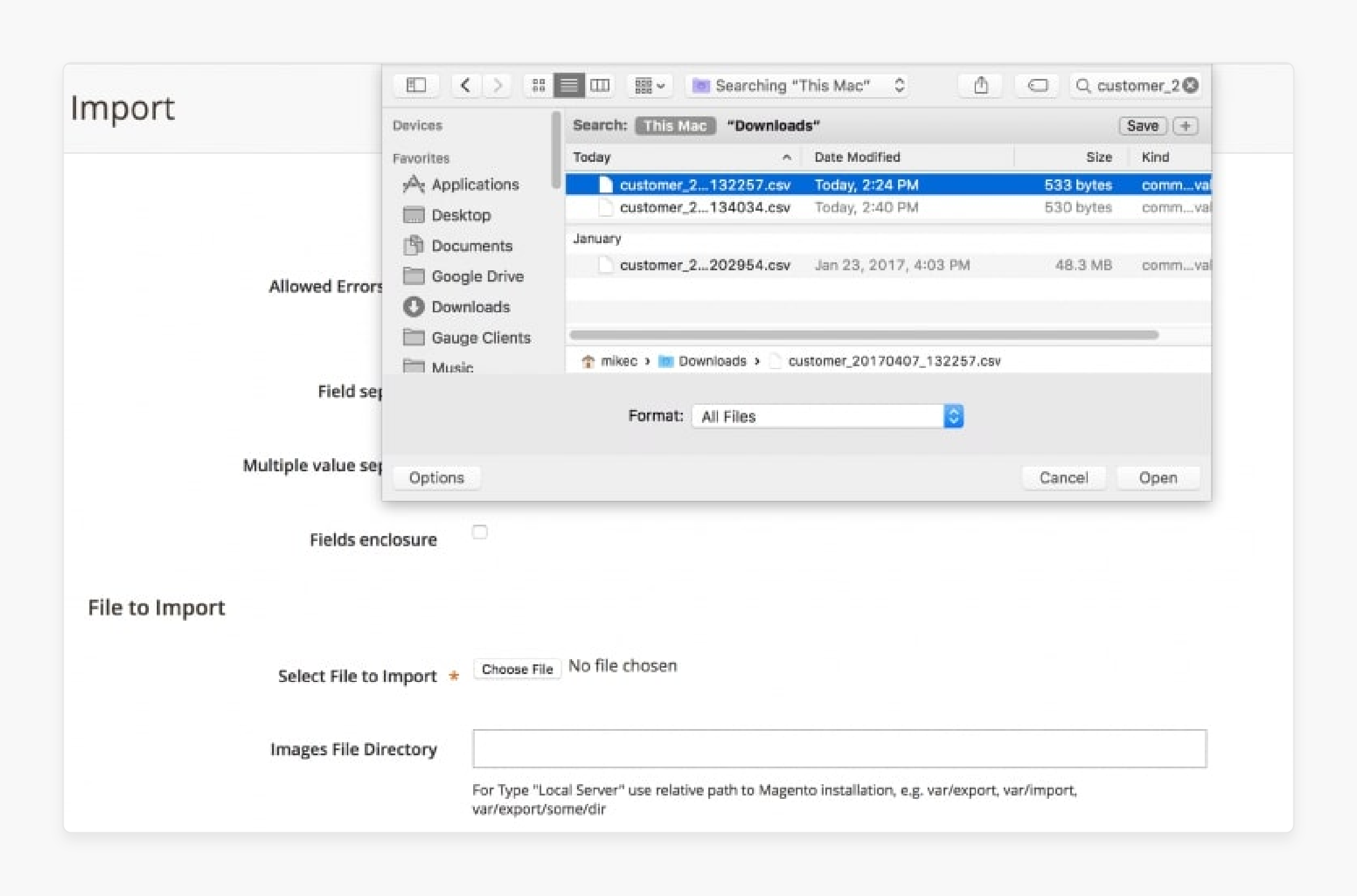The image size is (1357, 896).
Task: Click Open to choose the file
Action: pos(1158,478)
